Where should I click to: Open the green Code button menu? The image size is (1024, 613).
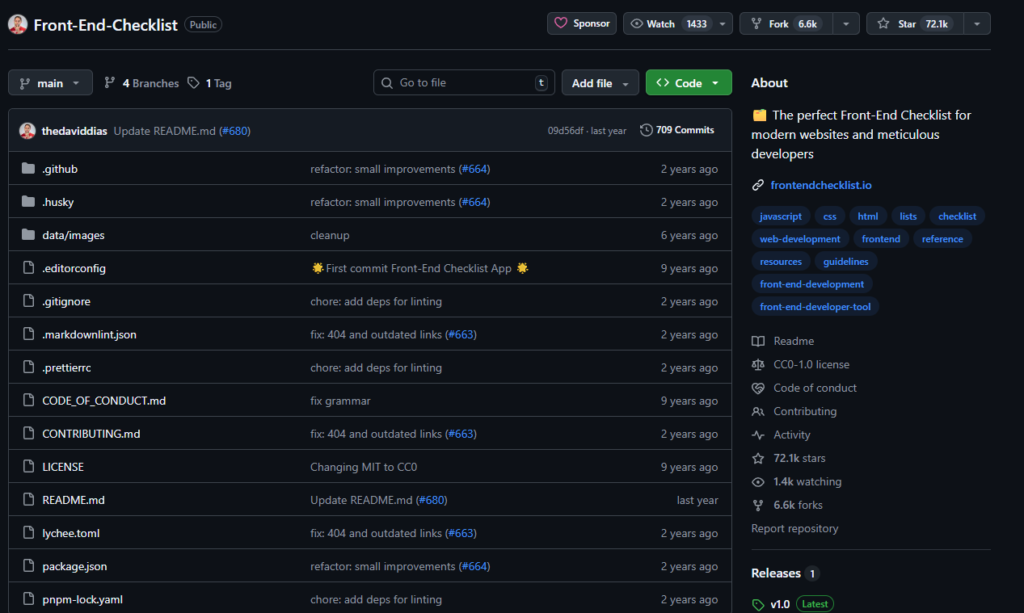tap(688, 83)
